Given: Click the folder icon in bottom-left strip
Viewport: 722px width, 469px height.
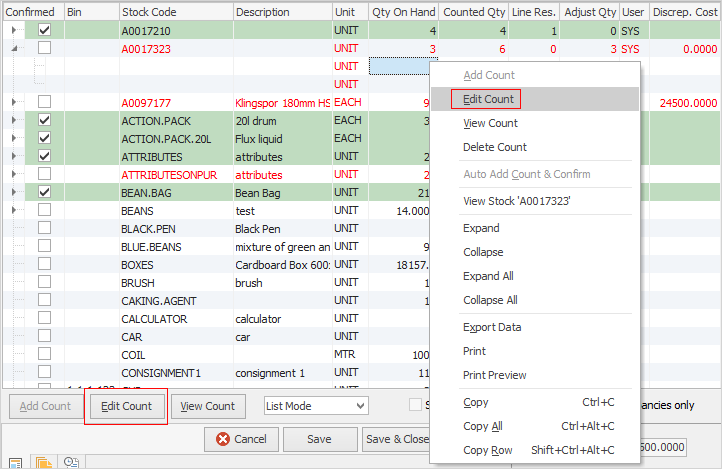Looking at the screenshot, I should coord(44,462).
